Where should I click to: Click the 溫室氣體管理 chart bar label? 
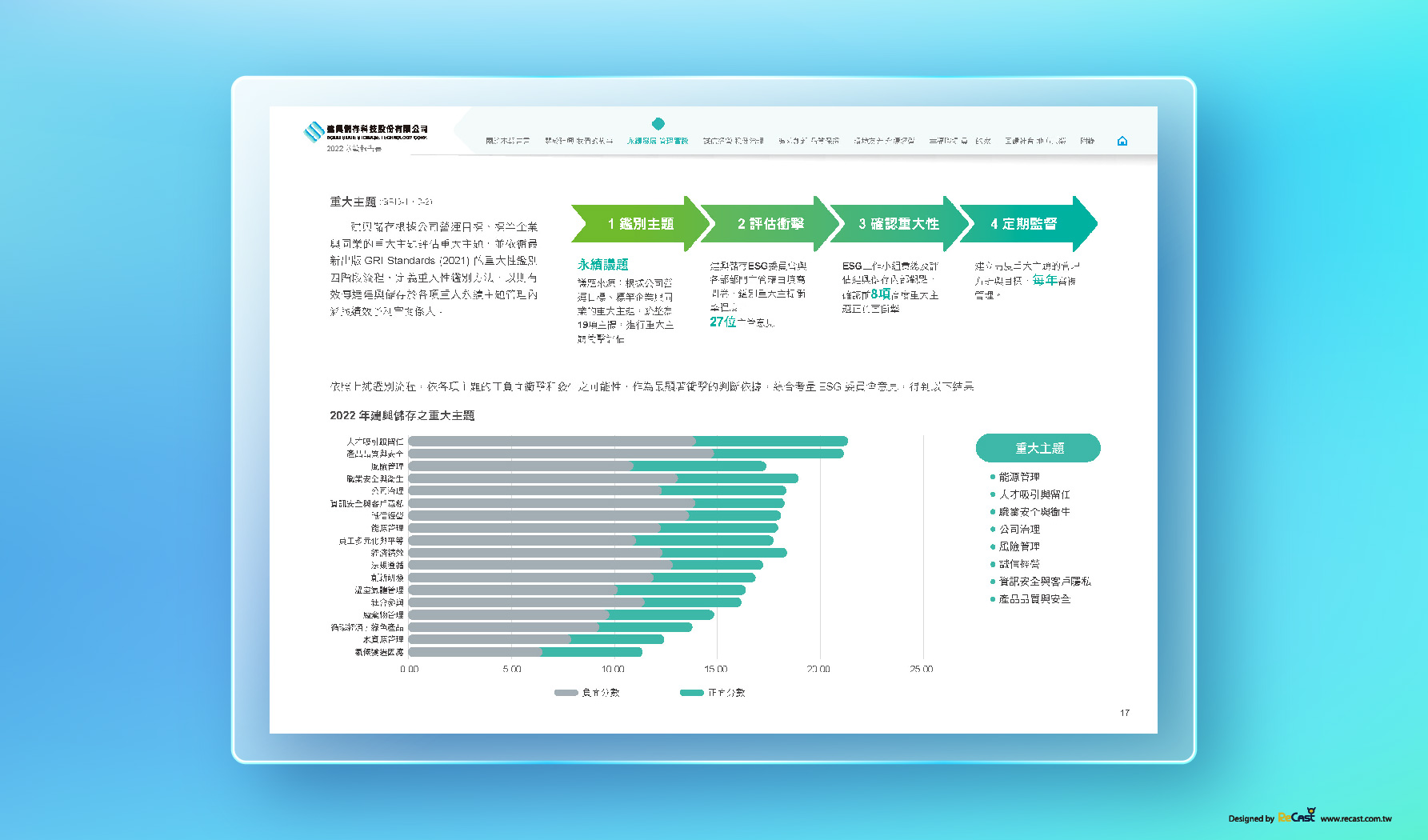(379, 590)
